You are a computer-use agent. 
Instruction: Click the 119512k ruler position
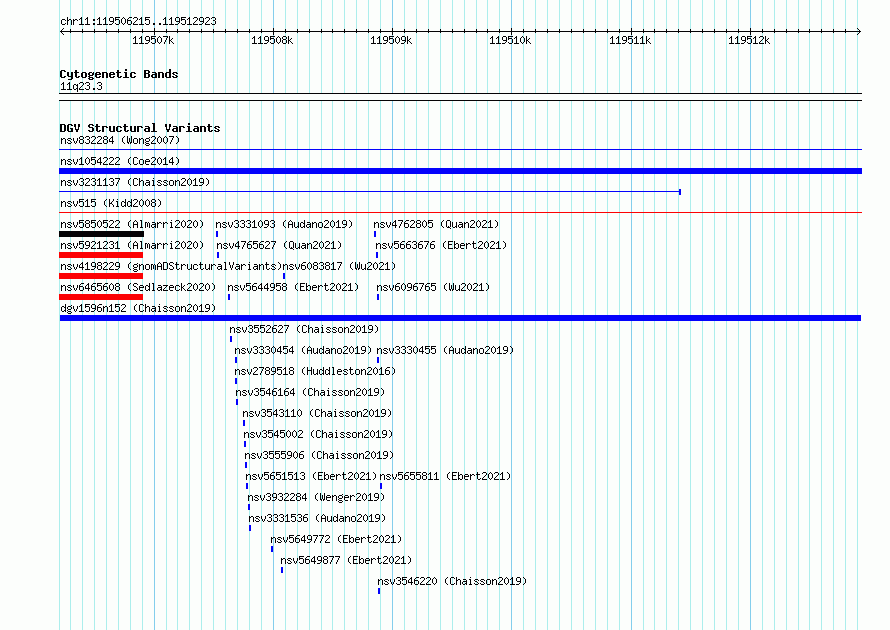tap(749, 40)
